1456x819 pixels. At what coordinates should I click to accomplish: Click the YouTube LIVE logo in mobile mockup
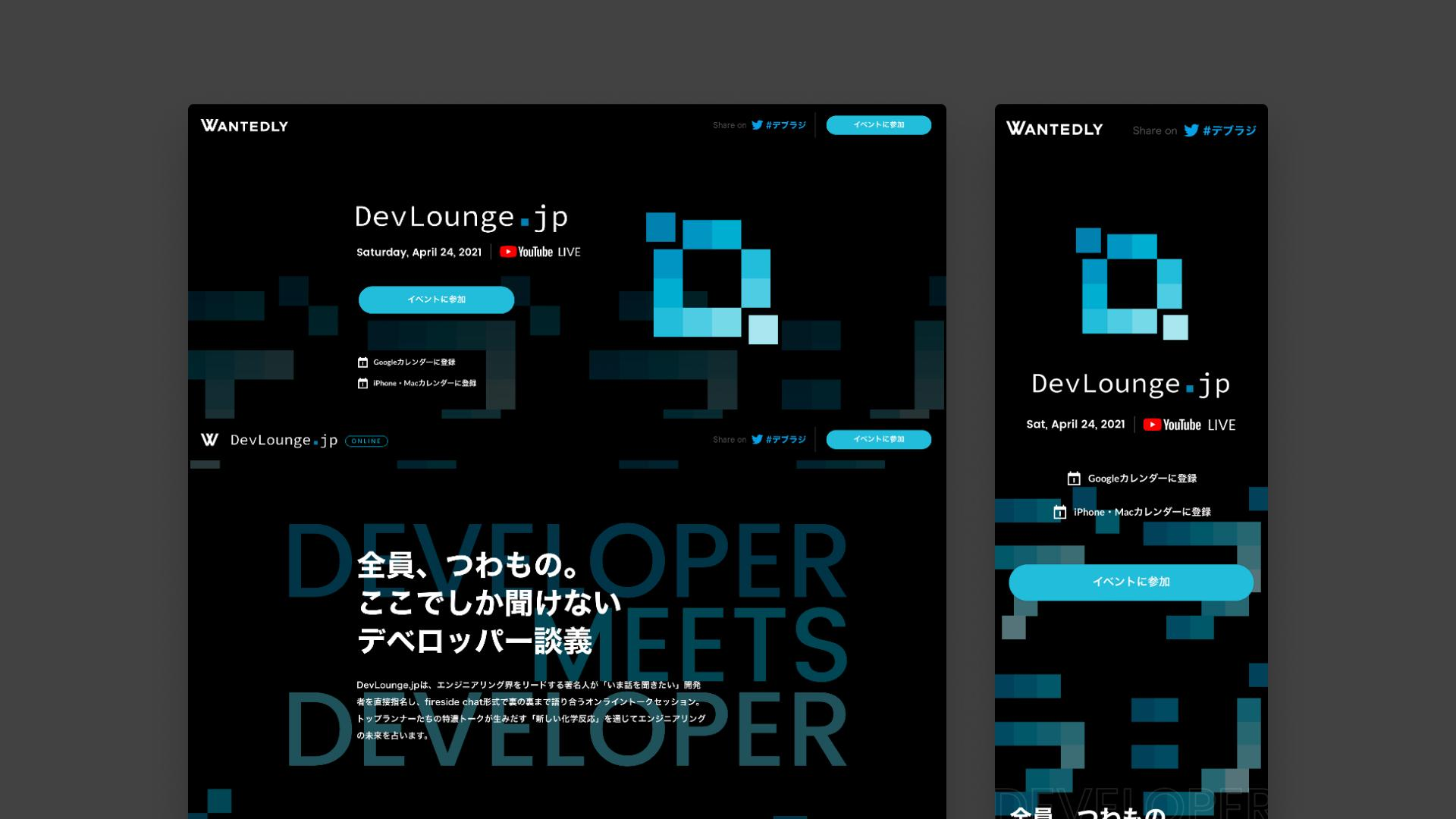1188,425
